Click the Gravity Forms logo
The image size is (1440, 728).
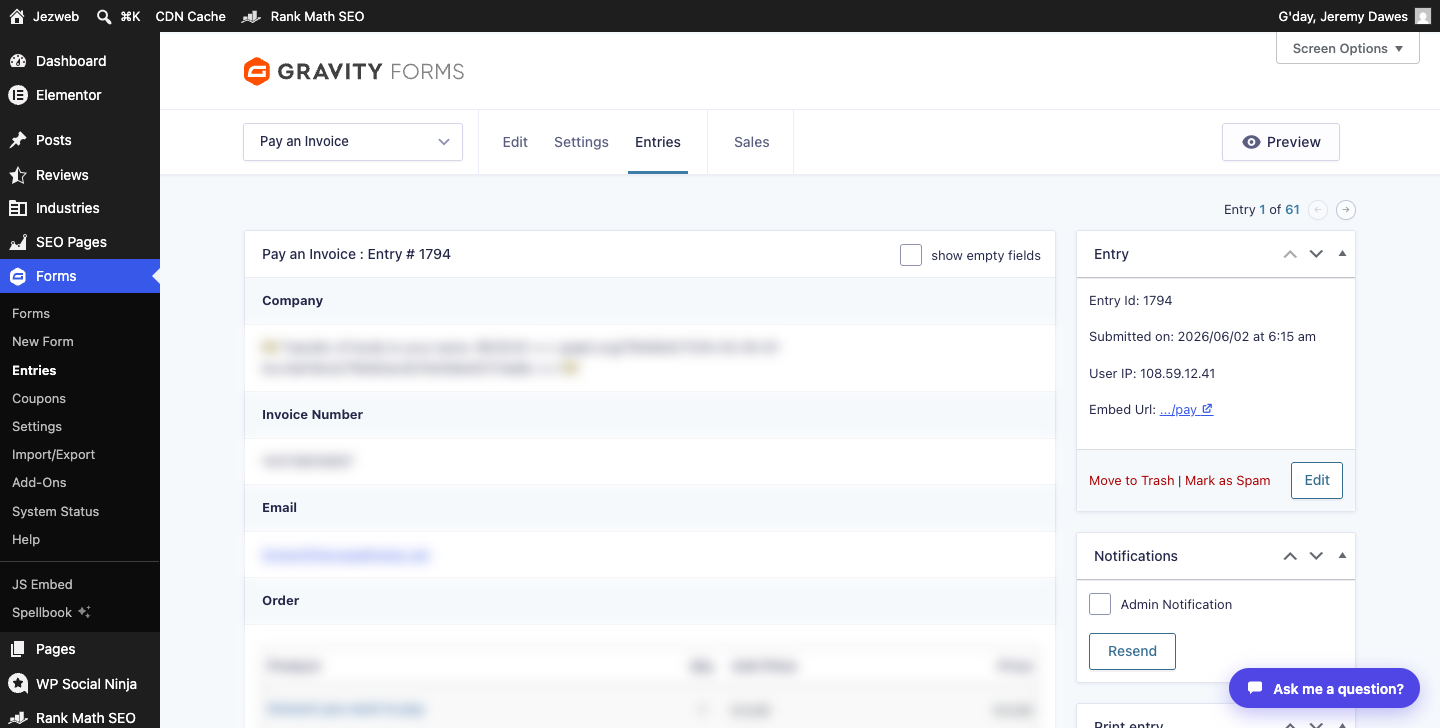pos(354,71)
